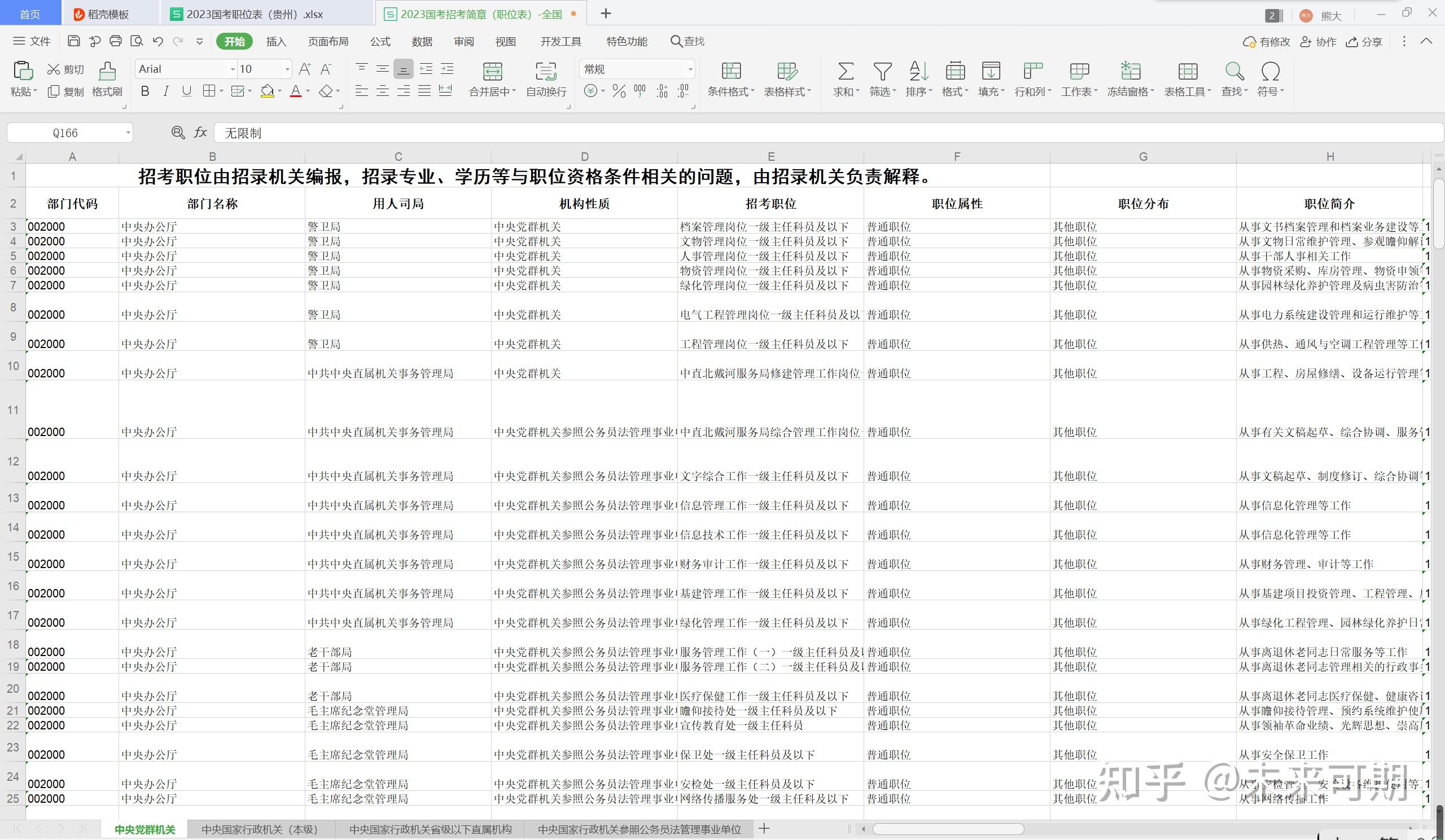Click the Paste clipboard icon

(23, 71)
